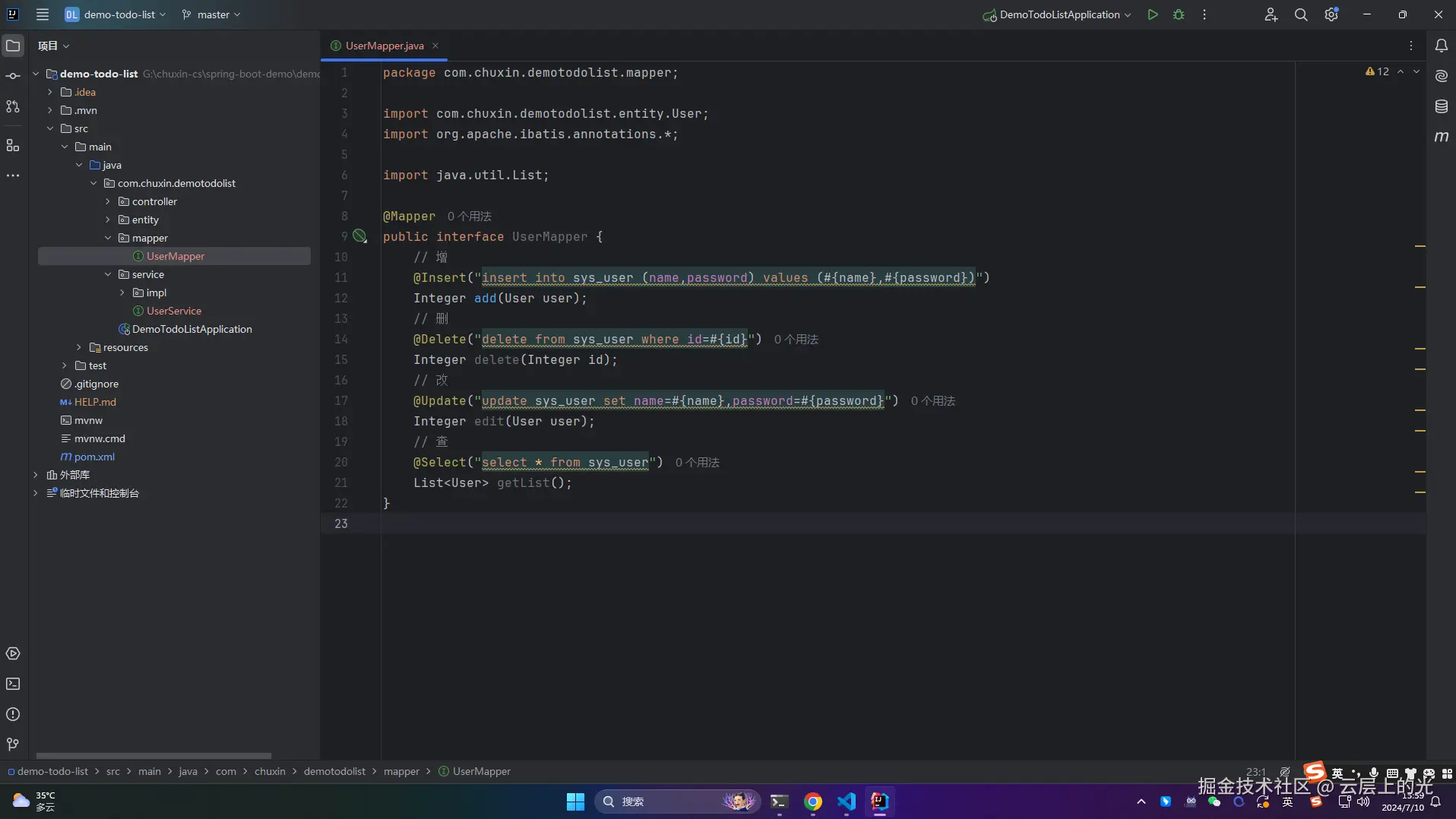Open the DemoTodoListApplication run configuration dropdown
1456x819 pixels.
(x=1059, y=14)
